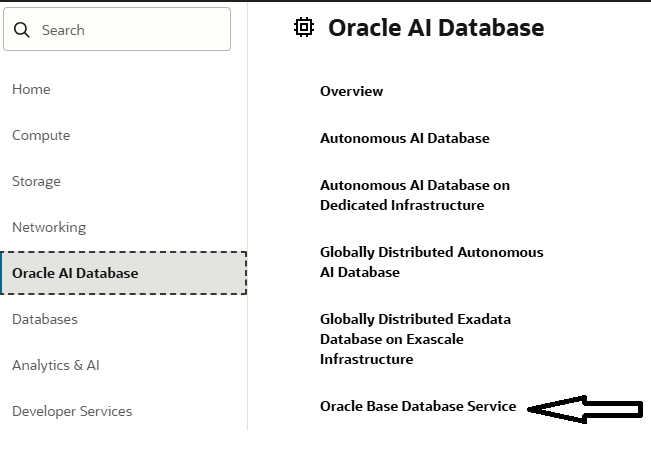Click inside the Search input field

point(130,30)
